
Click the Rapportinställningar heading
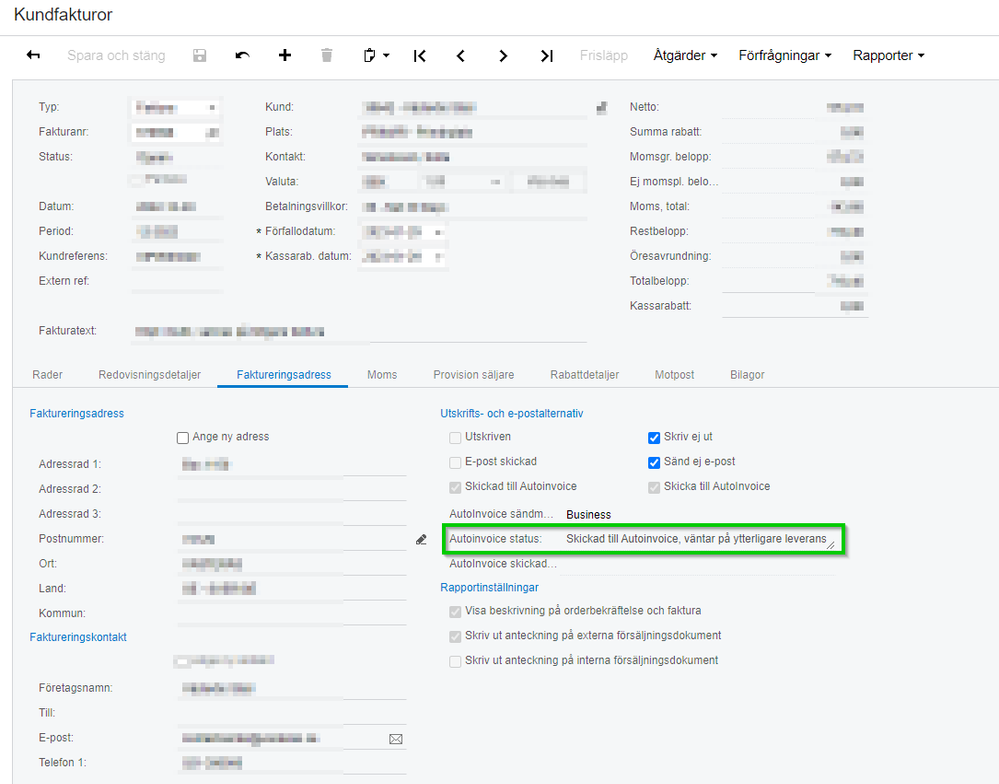click(x=489, y=587)
